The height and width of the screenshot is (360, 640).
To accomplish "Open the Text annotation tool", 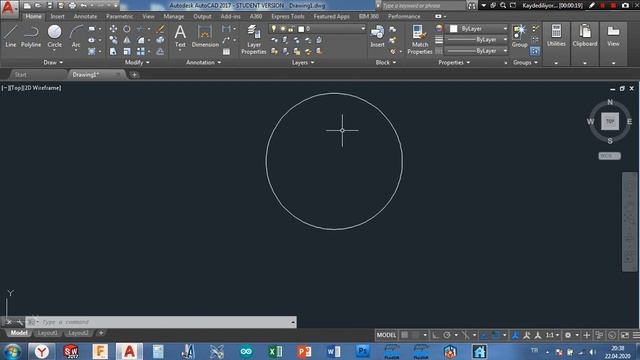I will (180, 36).
